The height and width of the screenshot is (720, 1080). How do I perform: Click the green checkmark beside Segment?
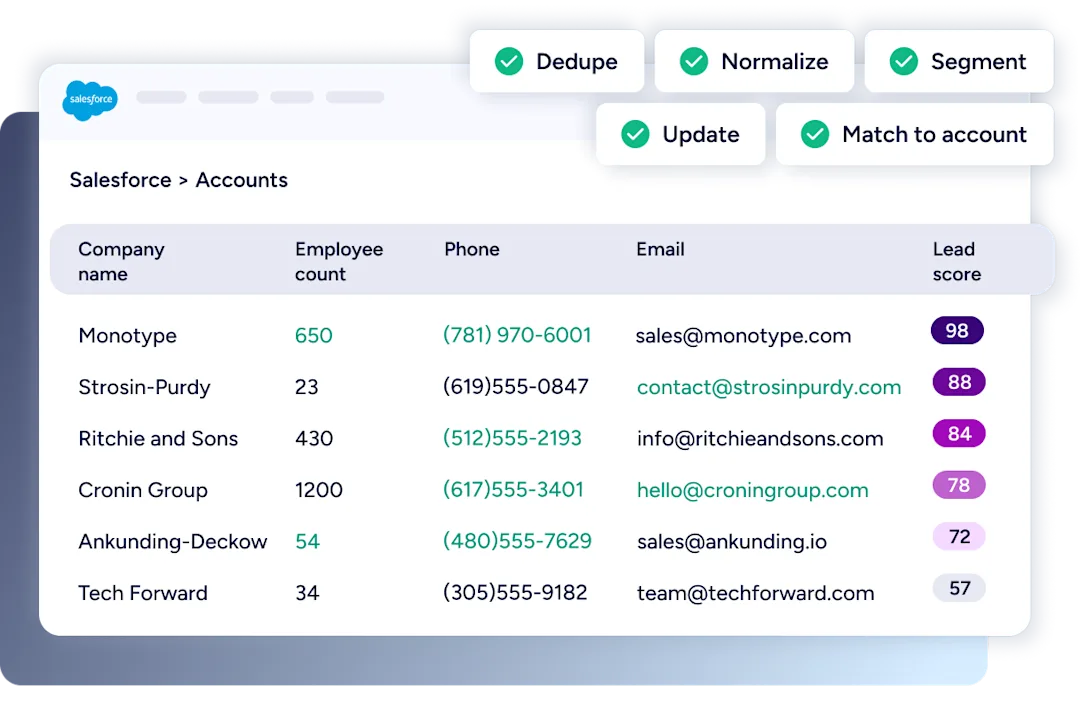[x=903, y=61]
